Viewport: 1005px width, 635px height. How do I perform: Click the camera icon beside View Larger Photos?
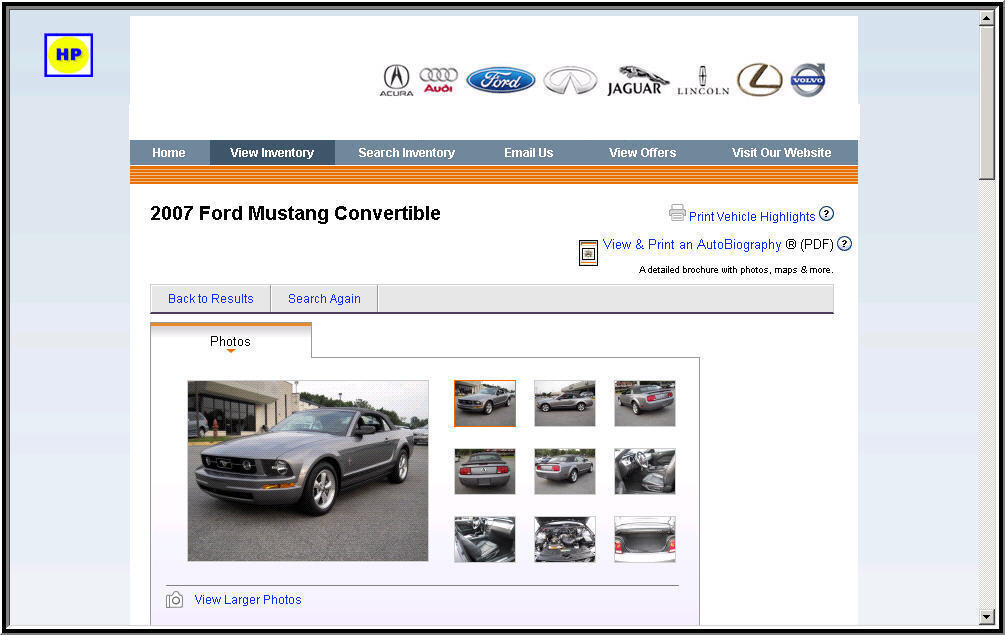coord(174,600)
